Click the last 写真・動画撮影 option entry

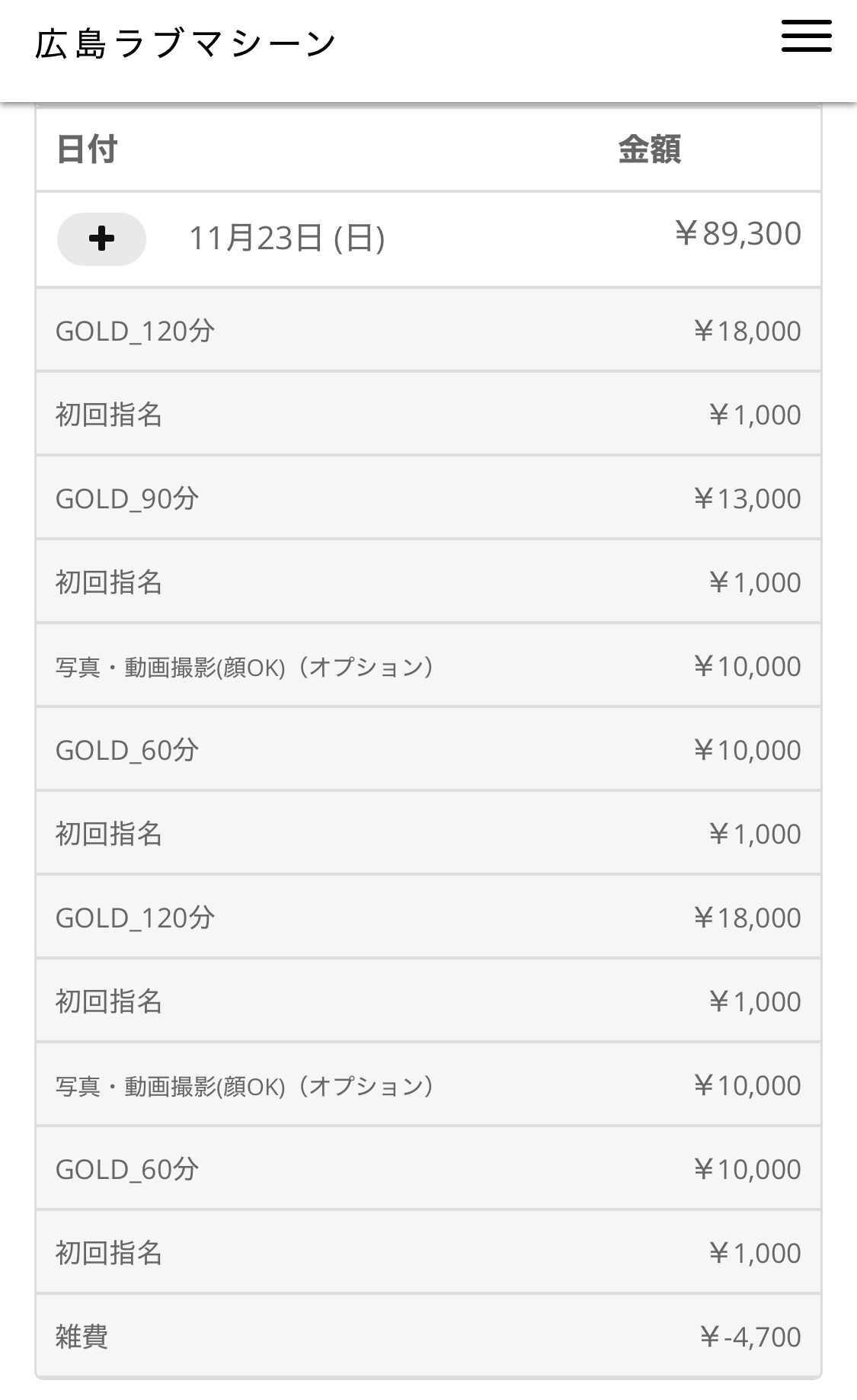[244, 1086]
